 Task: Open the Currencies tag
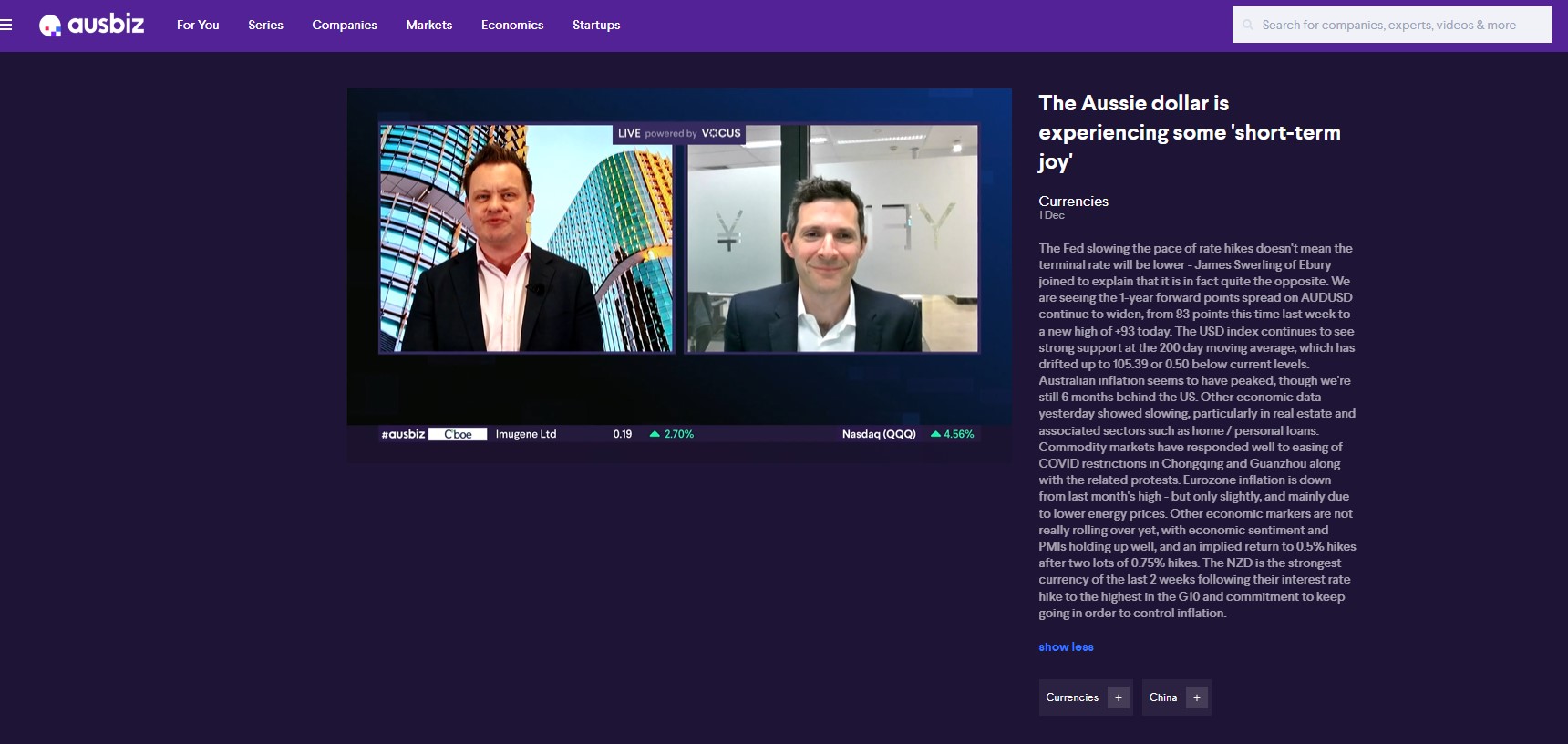1072,697
